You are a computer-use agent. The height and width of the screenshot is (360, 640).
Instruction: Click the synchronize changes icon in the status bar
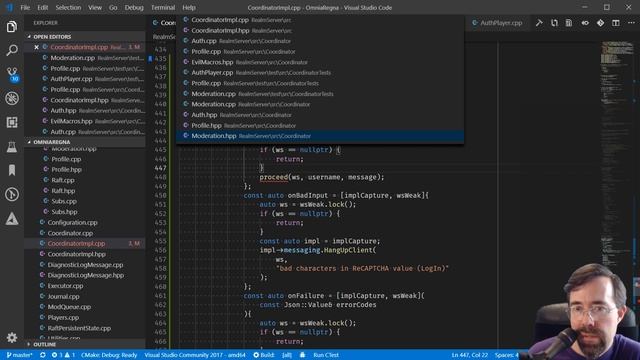pyautogui.click(x=42, y=355)
